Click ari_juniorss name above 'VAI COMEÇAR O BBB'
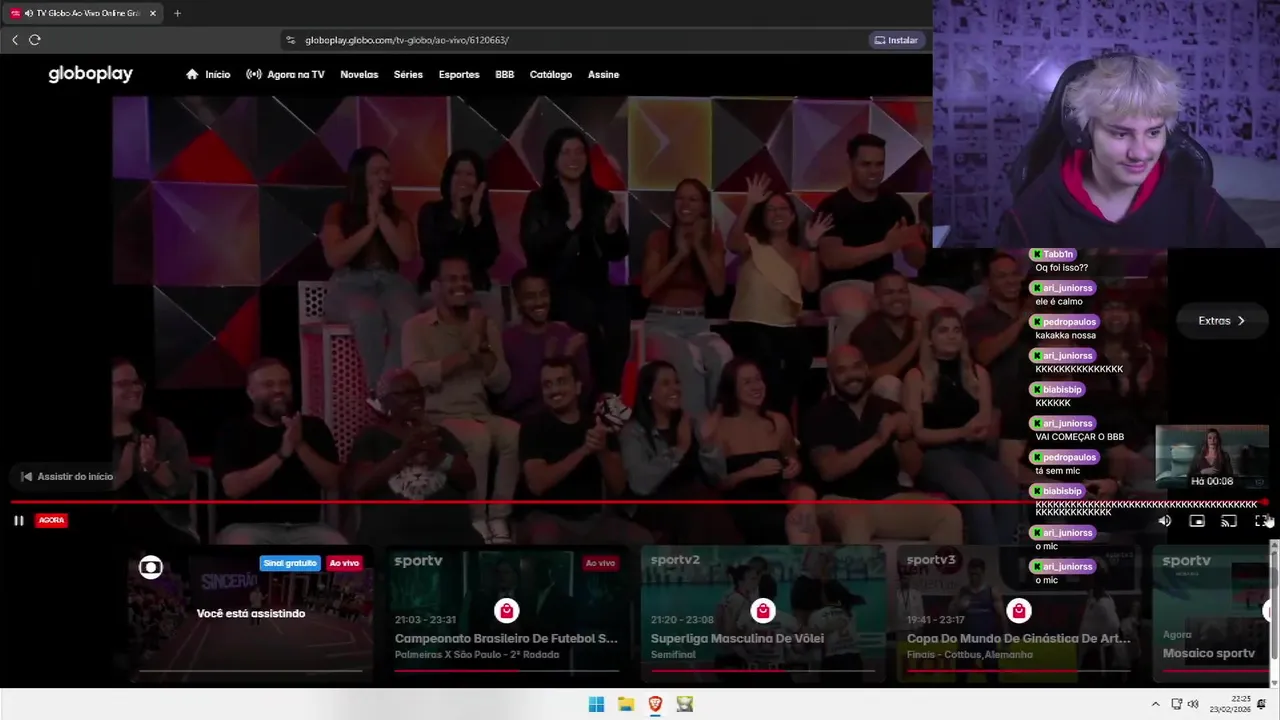 coord(1067,423)
